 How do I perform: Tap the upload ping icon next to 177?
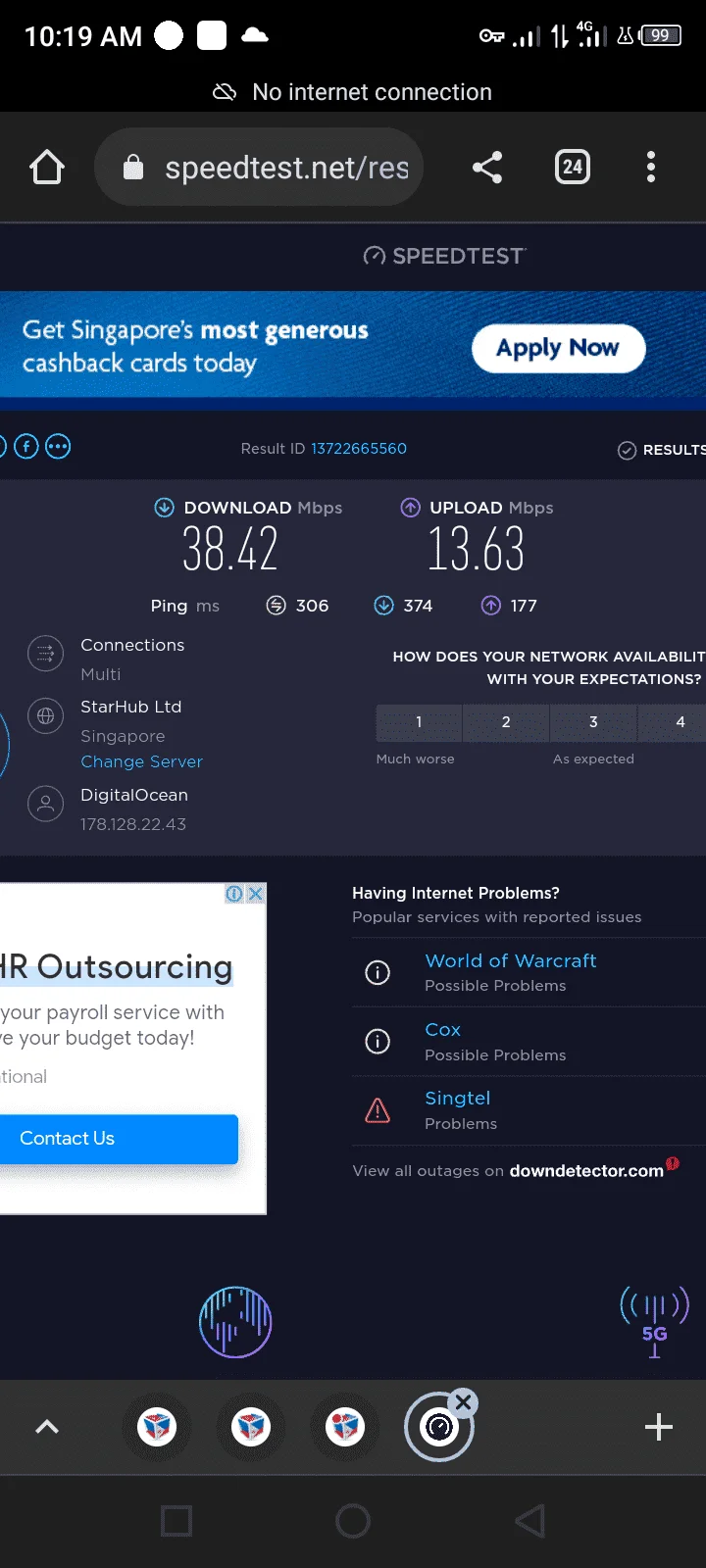491,606
